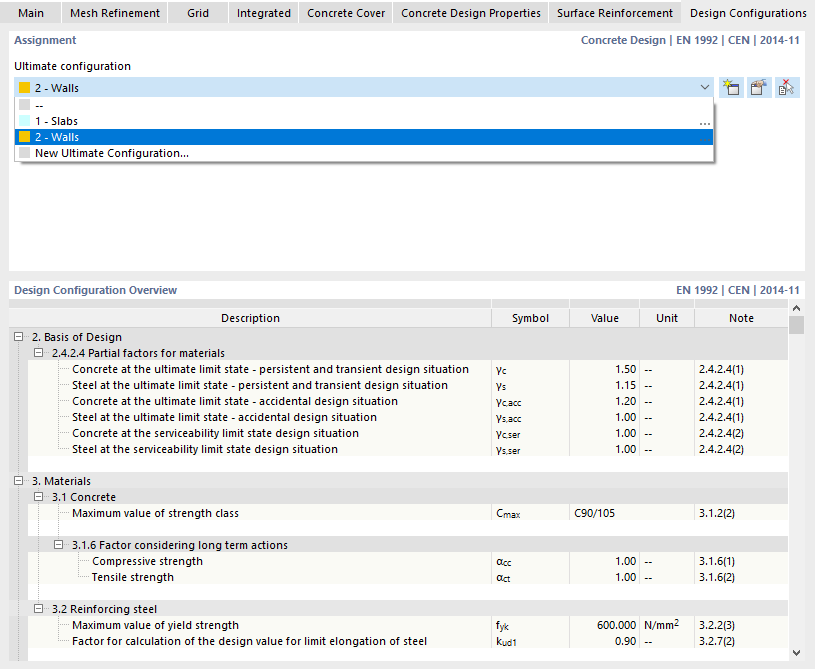The height and width of the screenshot is (669, 815).
Task: Open the Mesh Refinement tab
Action: click(115, 13)
